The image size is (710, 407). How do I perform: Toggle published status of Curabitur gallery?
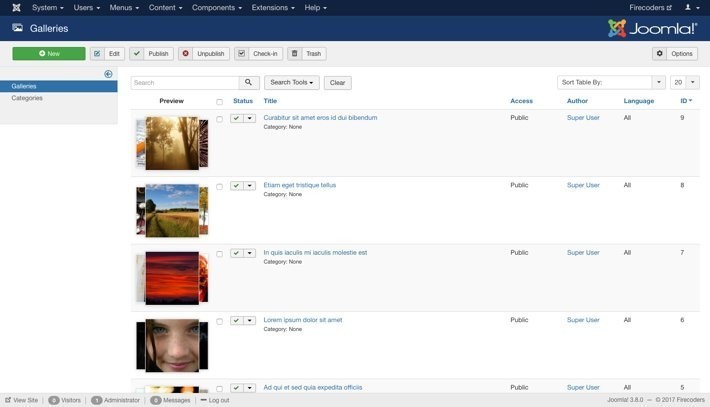pos(236,118)
